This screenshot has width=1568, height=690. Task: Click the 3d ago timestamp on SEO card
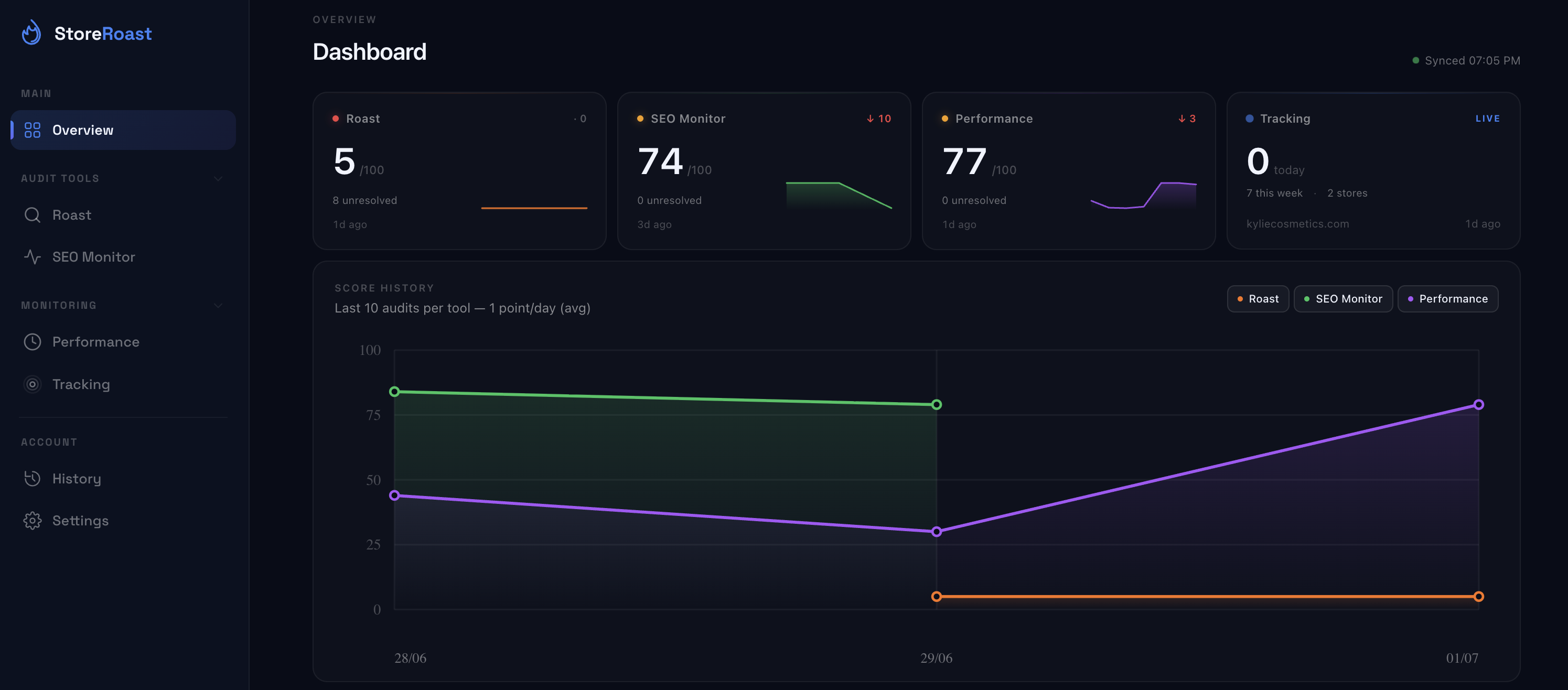click(x=654, y=224)
